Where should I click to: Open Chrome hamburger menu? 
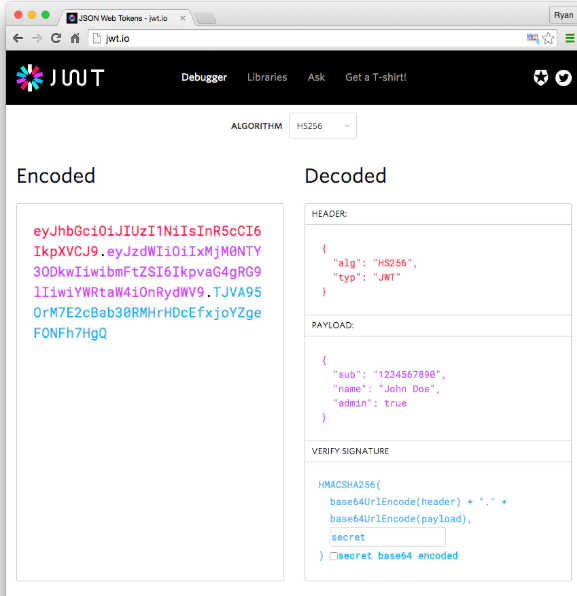click(x=570, y=38)
